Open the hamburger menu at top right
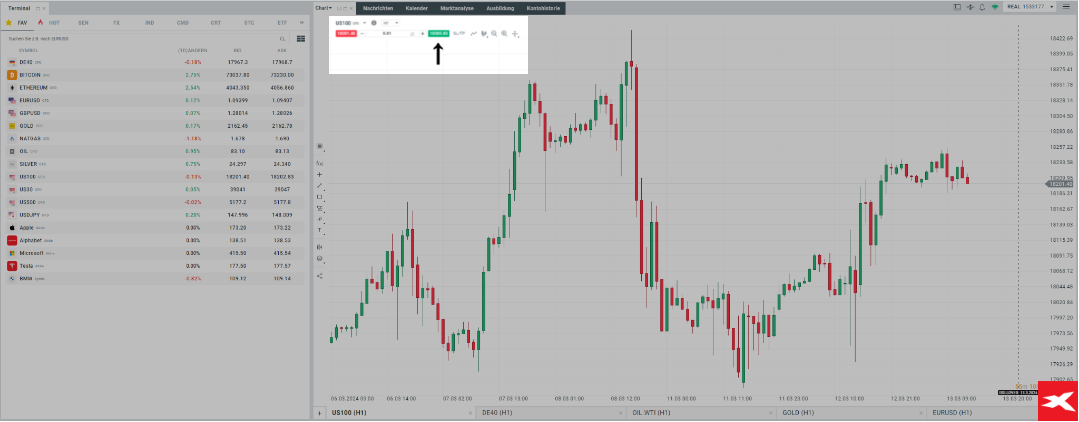Viewport: 1079px width, 422px height. 1067,7
